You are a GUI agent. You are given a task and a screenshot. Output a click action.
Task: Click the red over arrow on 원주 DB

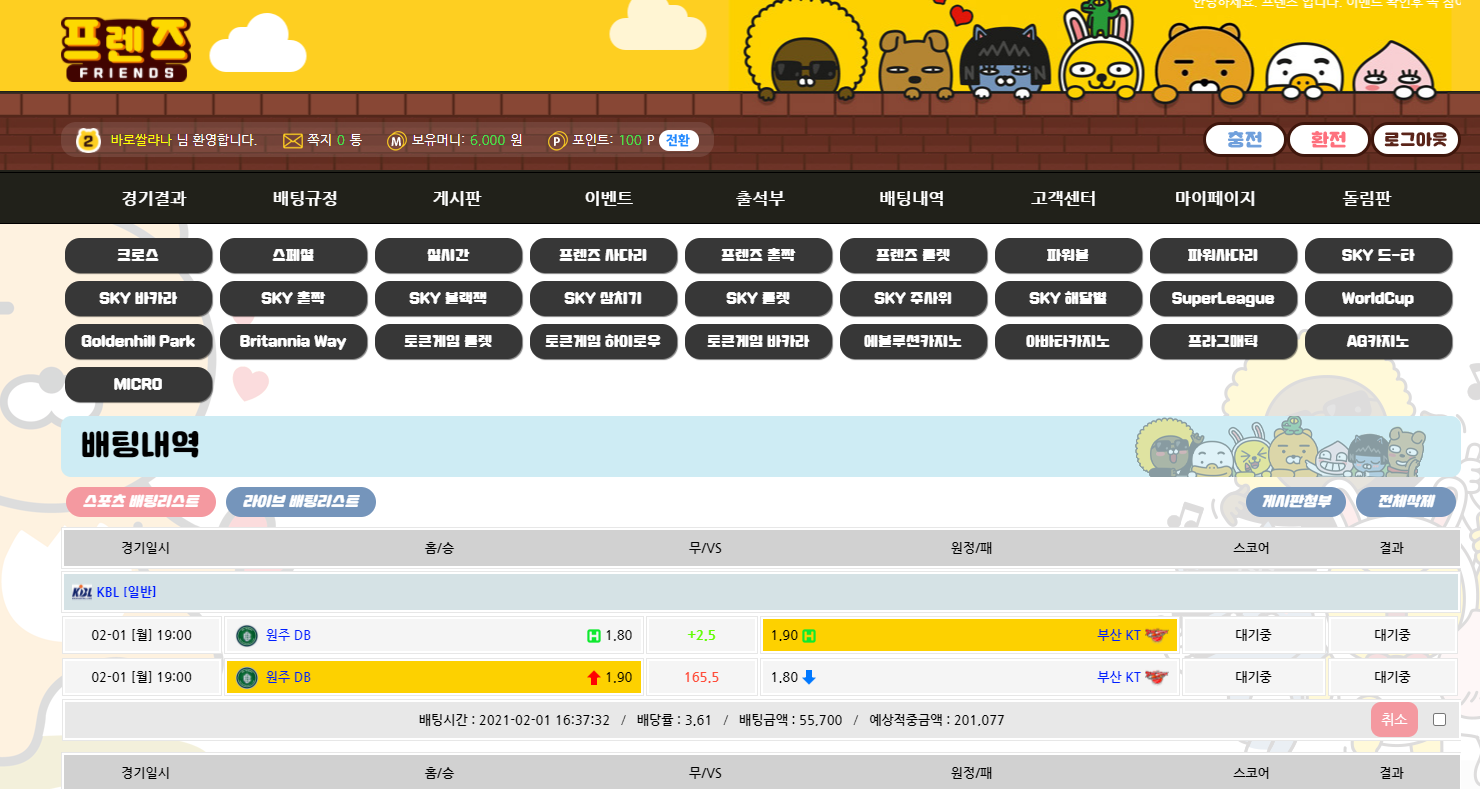pyautogui.click(x=594, y=678)
